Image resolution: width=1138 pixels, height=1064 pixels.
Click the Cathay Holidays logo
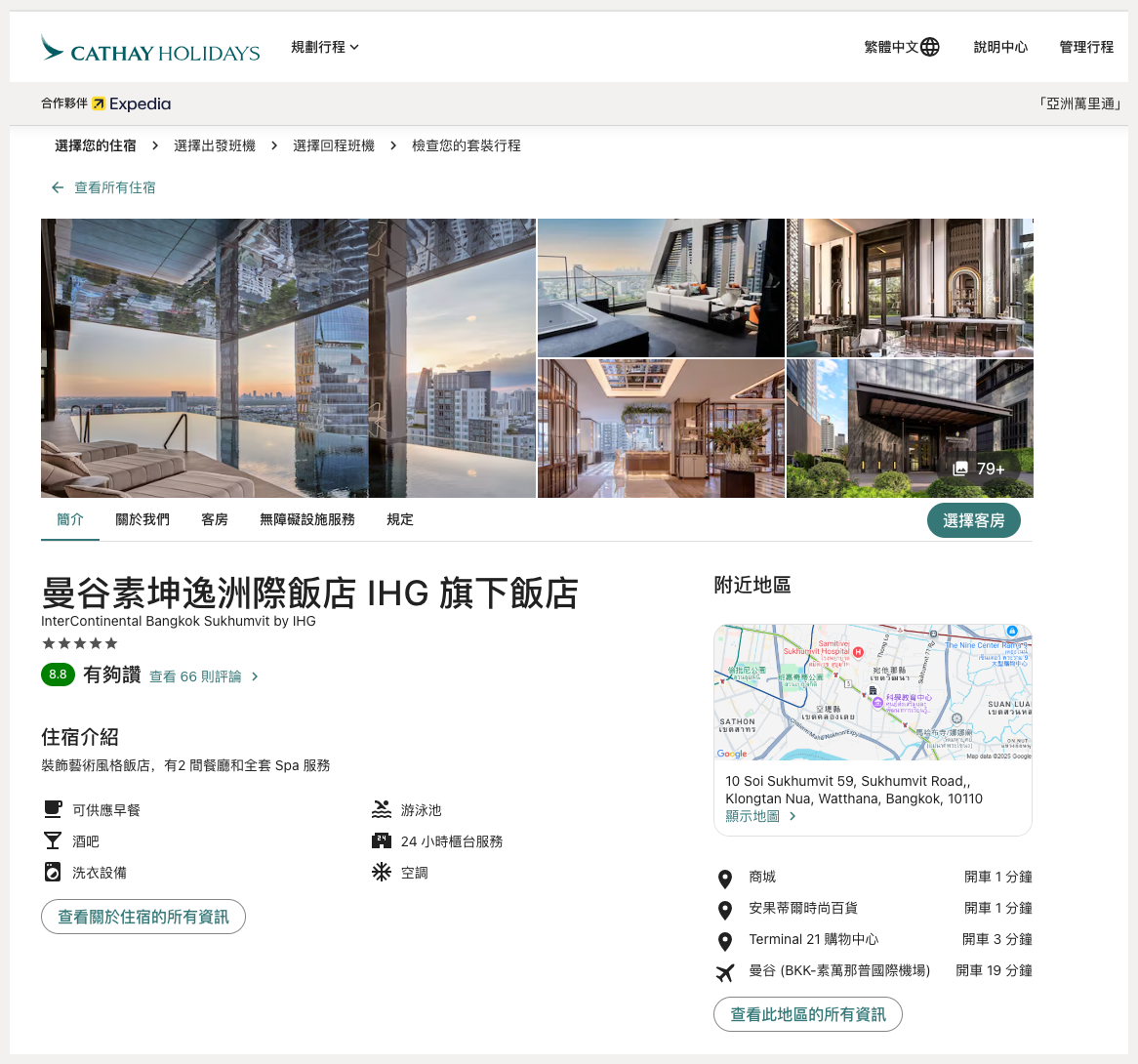(150, 49)
